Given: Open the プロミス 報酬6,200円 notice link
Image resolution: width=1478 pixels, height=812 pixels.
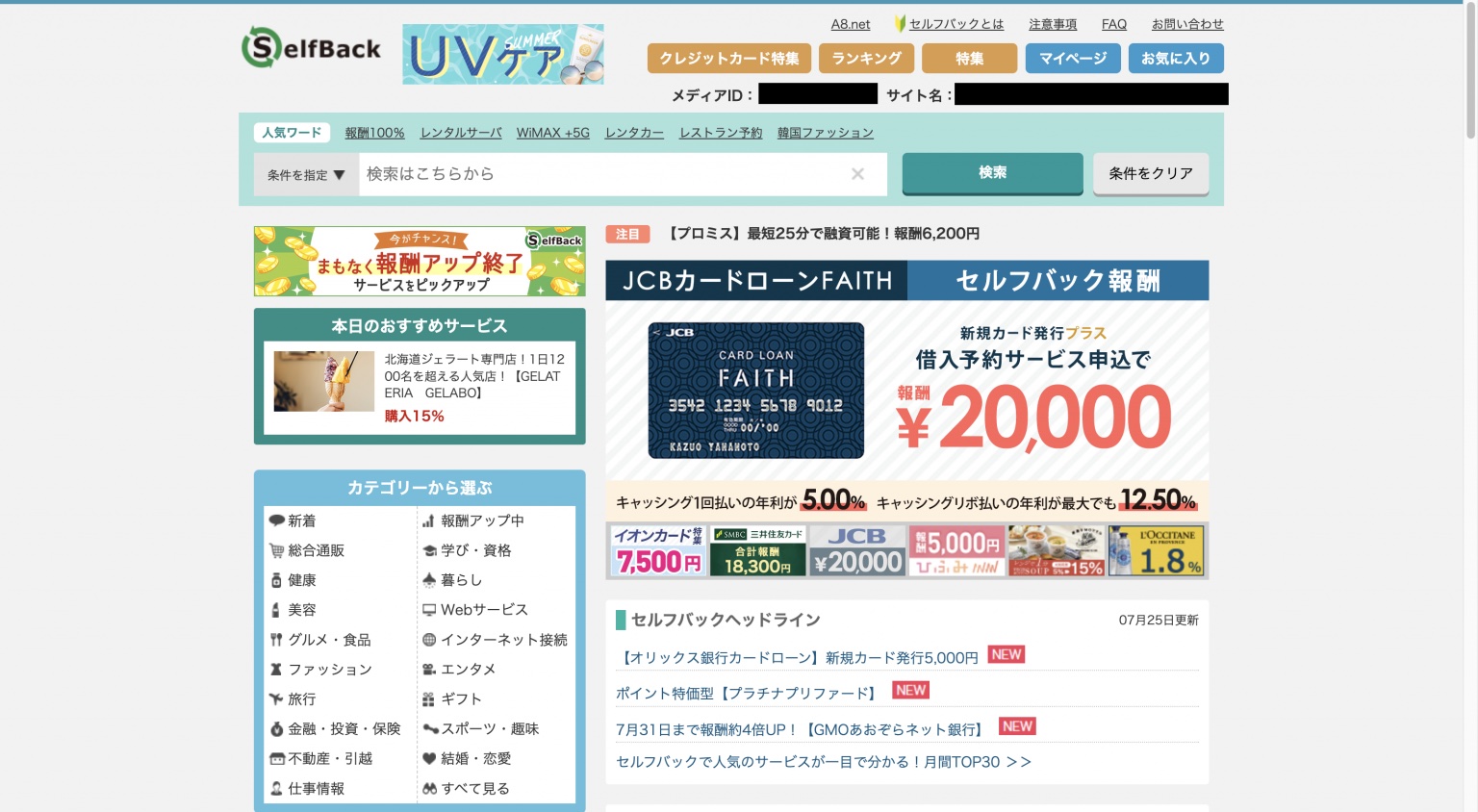Looking at the screenshot, I should [x=823, y=234].
